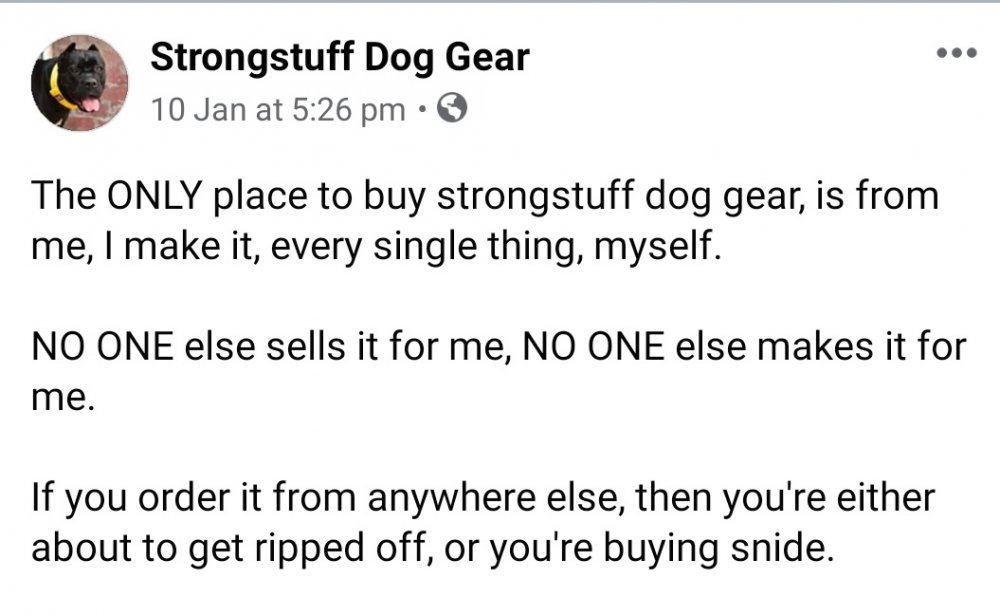The height and width of the screenshot is (616, 1000).
Task: Click the dot separator beside the timestamp
Action: tap(421, 110)
